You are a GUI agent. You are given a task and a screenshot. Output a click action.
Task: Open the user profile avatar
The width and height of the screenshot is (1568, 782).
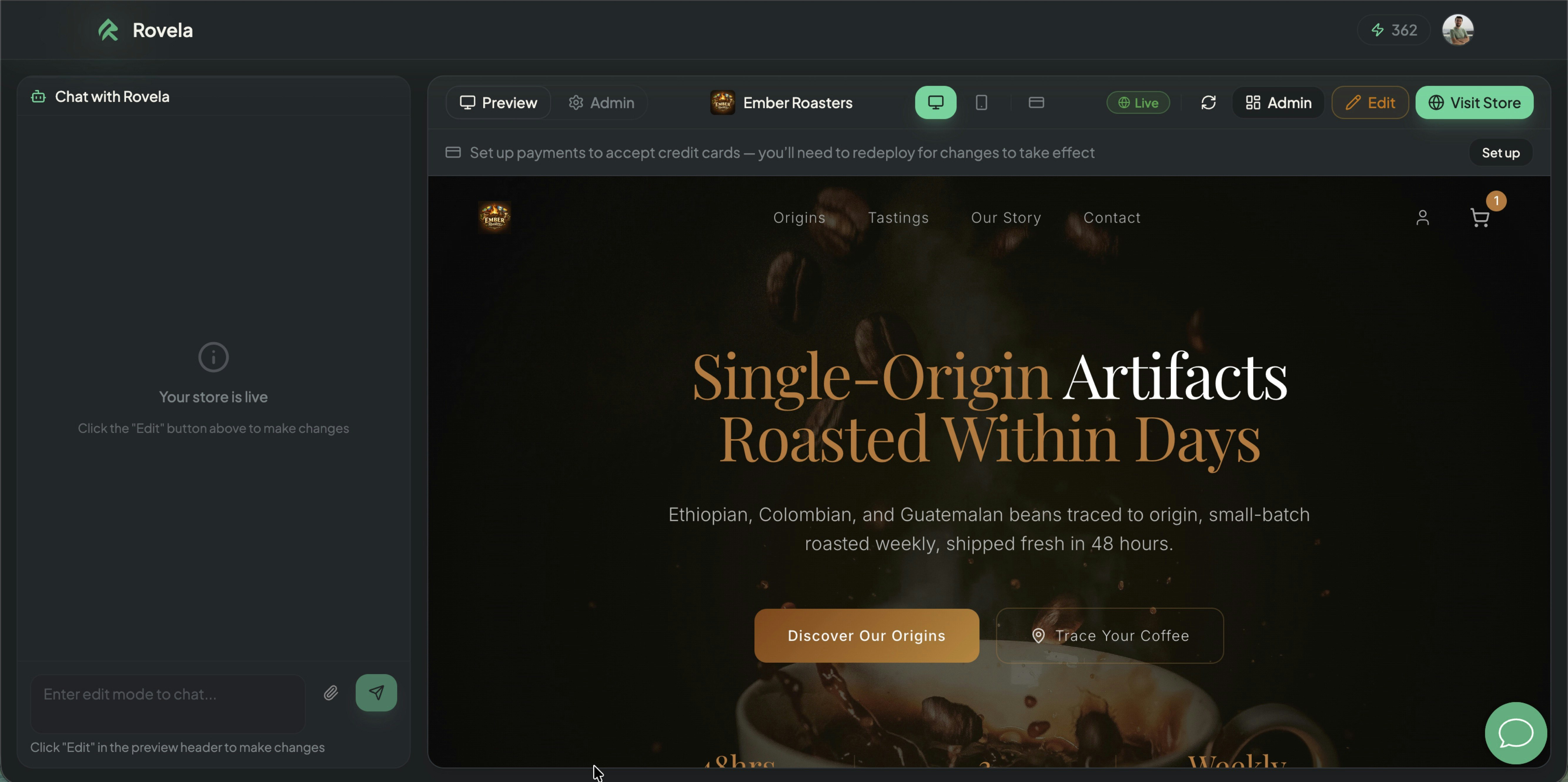click(x=1457, y=30)
